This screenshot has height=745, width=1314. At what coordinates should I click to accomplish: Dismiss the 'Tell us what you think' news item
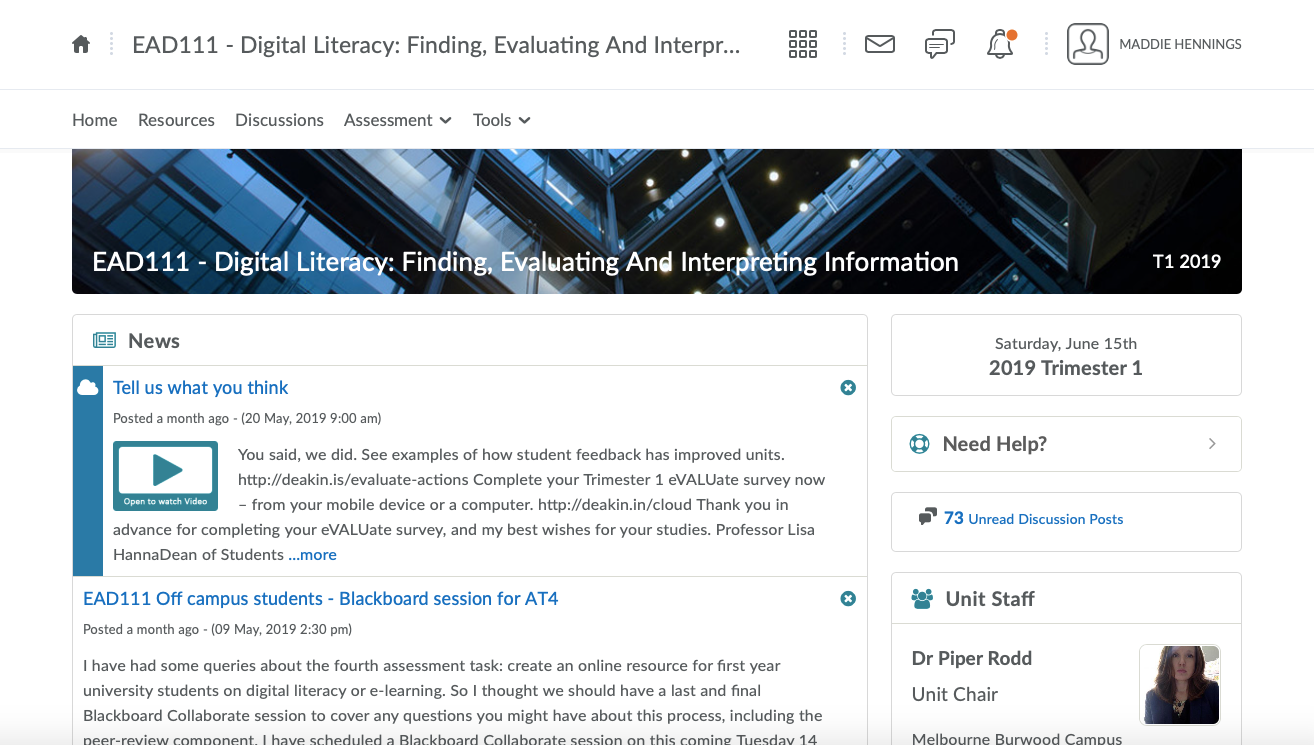pyautogui.click(x=848, y=387)
